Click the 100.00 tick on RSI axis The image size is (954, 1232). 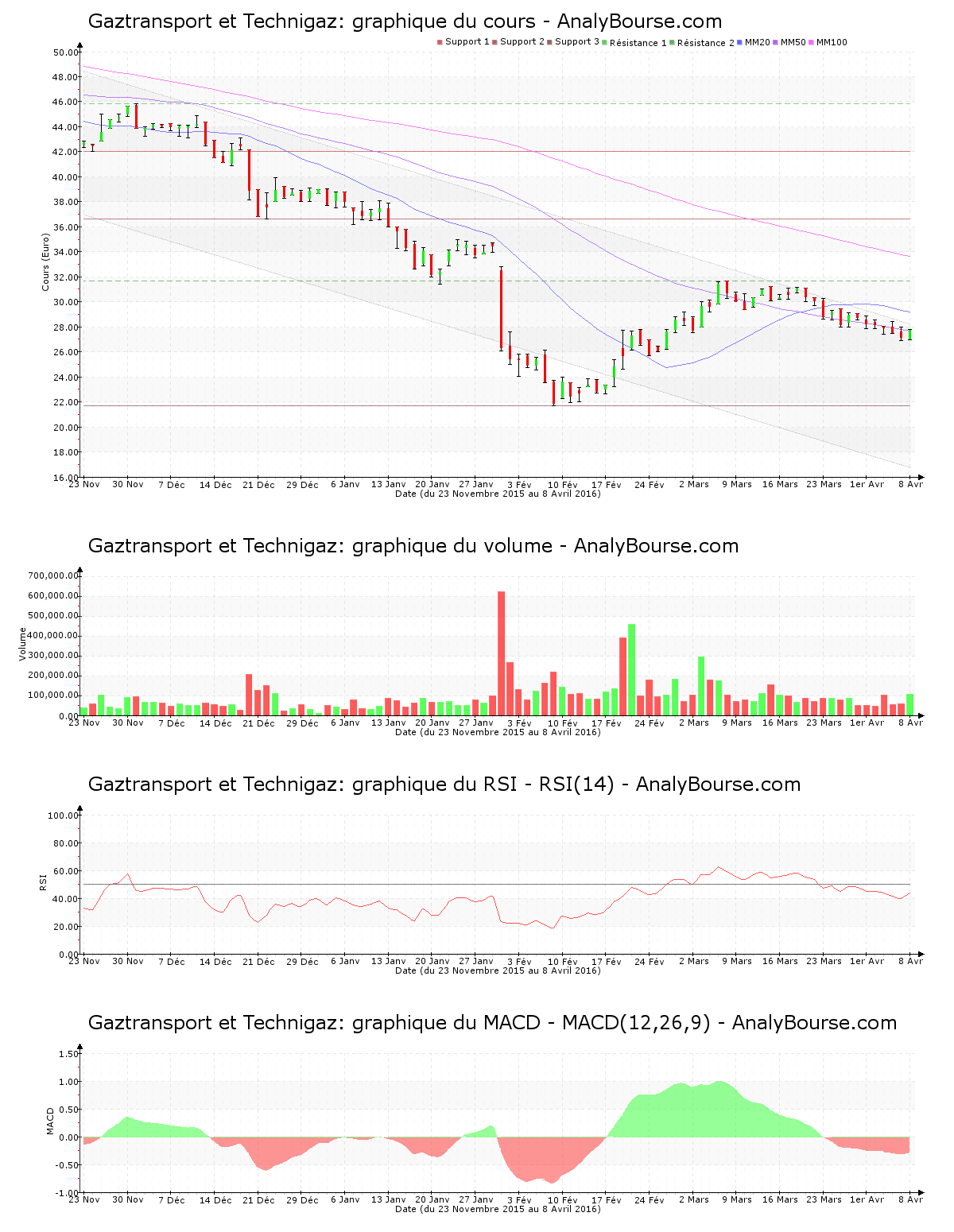point(63,816)
